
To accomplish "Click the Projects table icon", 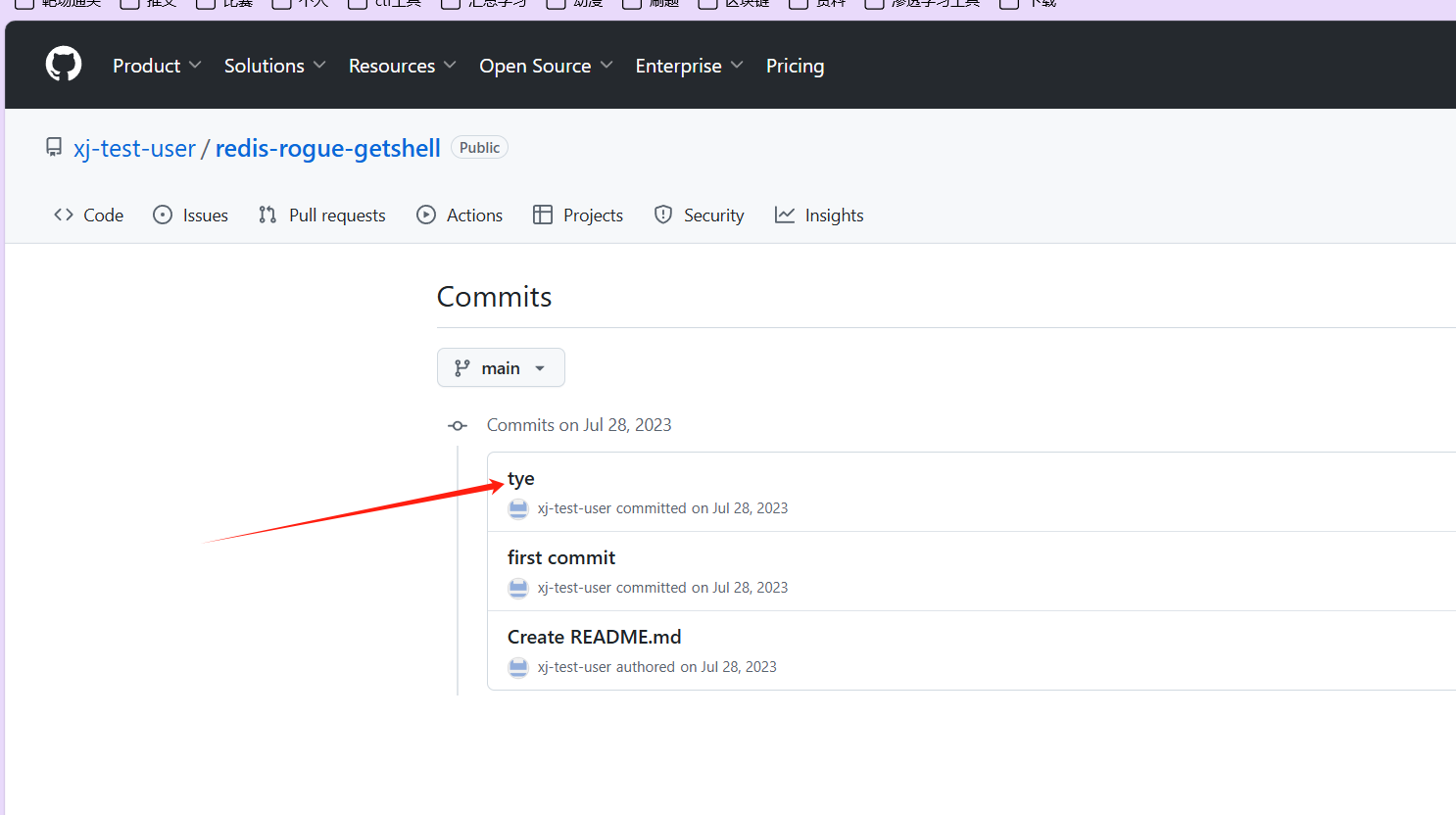I will coord(543,215).
